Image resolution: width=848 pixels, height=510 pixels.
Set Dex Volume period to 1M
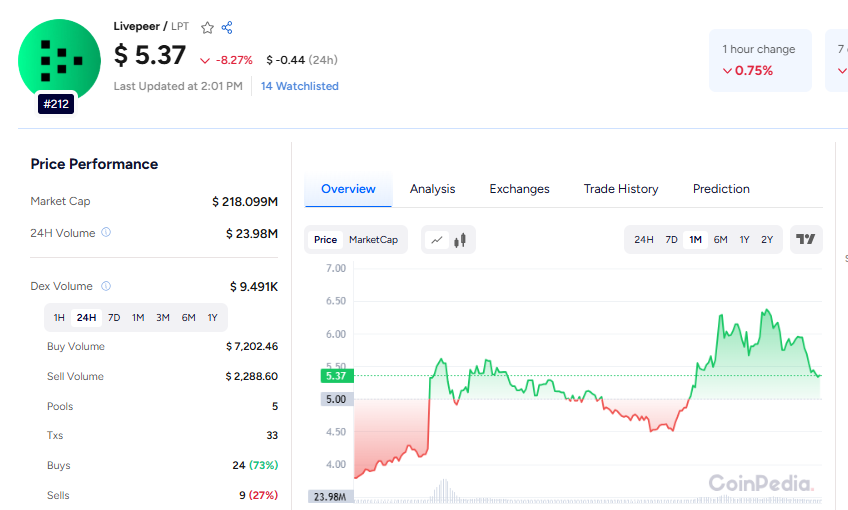138,317
